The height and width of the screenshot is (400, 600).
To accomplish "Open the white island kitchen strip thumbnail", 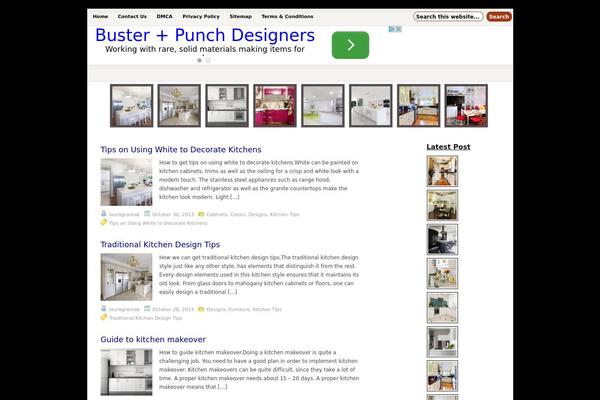I will tap(132, 106).
